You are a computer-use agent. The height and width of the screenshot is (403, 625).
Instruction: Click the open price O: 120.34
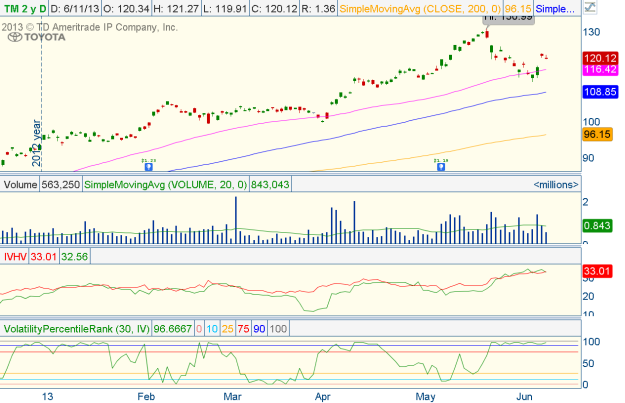(126, 8)
